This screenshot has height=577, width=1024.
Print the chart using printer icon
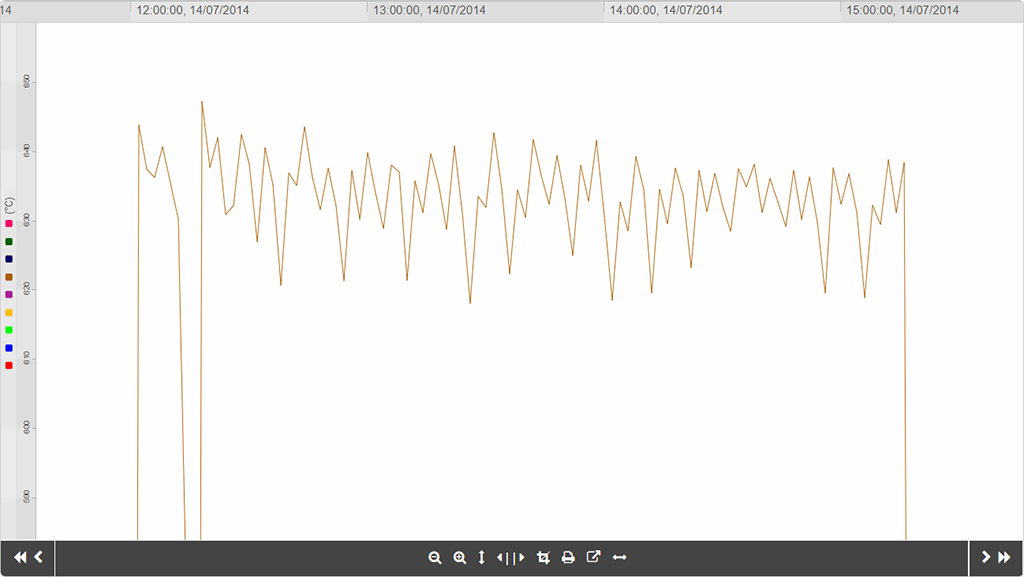tap(568, 558)
